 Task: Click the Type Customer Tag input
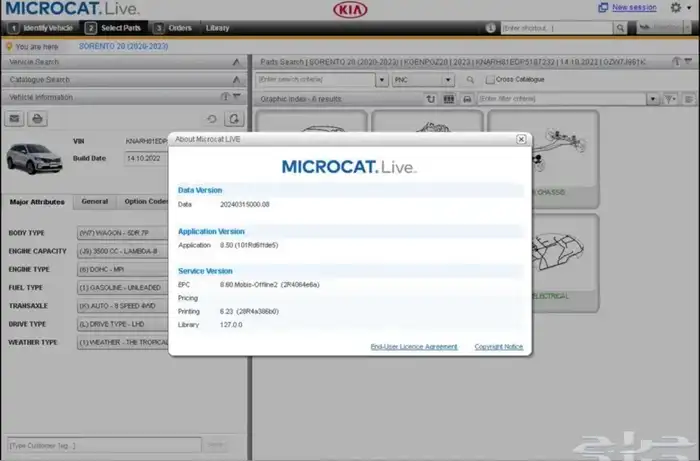(x=104, y=445)
